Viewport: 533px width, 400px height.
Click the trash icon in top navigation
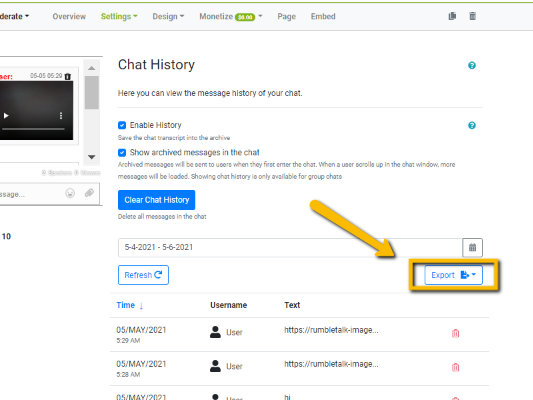pyautogui.click(x=472, y=16)
